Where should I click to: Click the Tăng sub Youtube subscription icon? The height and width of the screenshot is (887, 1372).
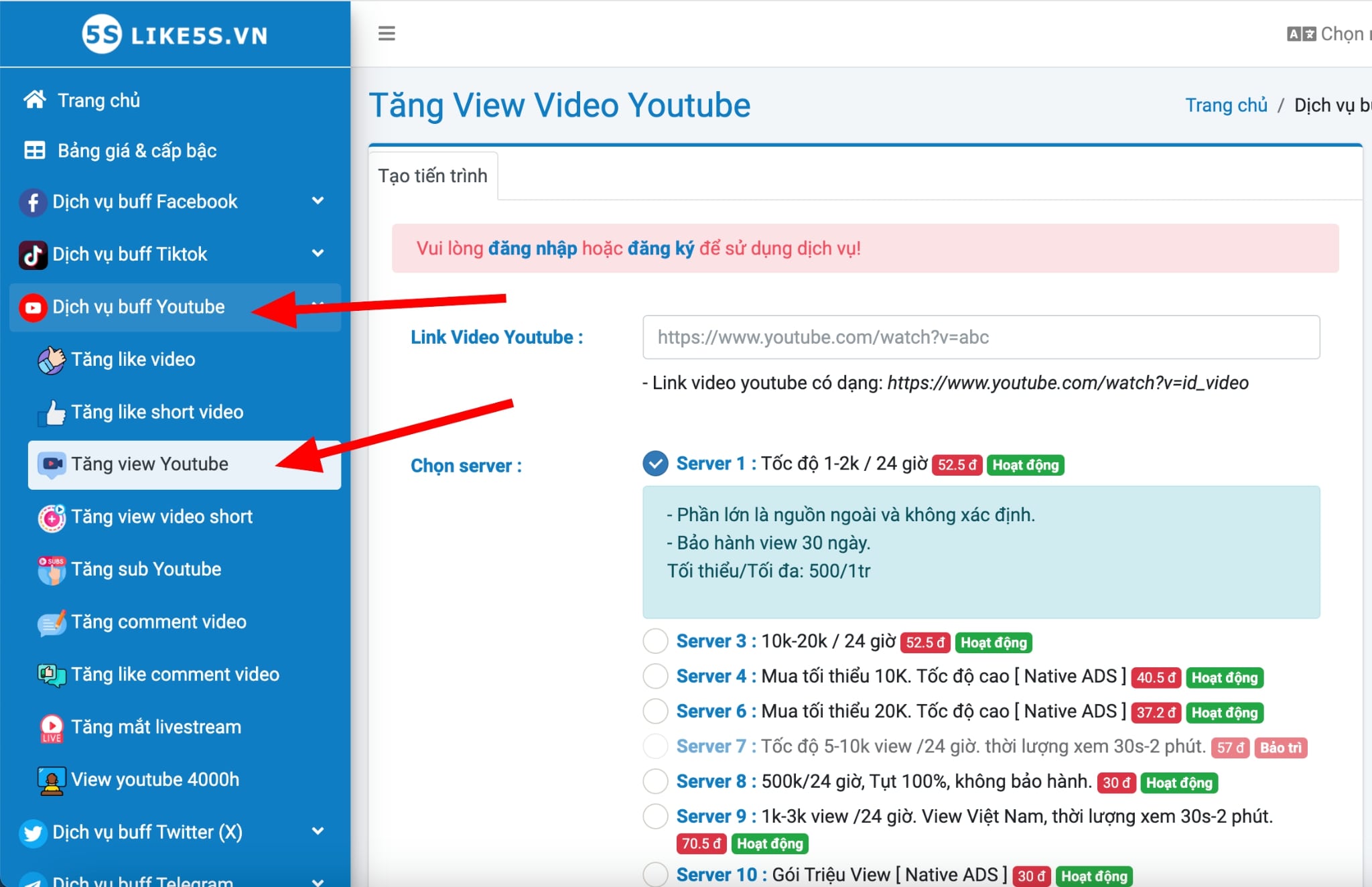pos(52,569)
